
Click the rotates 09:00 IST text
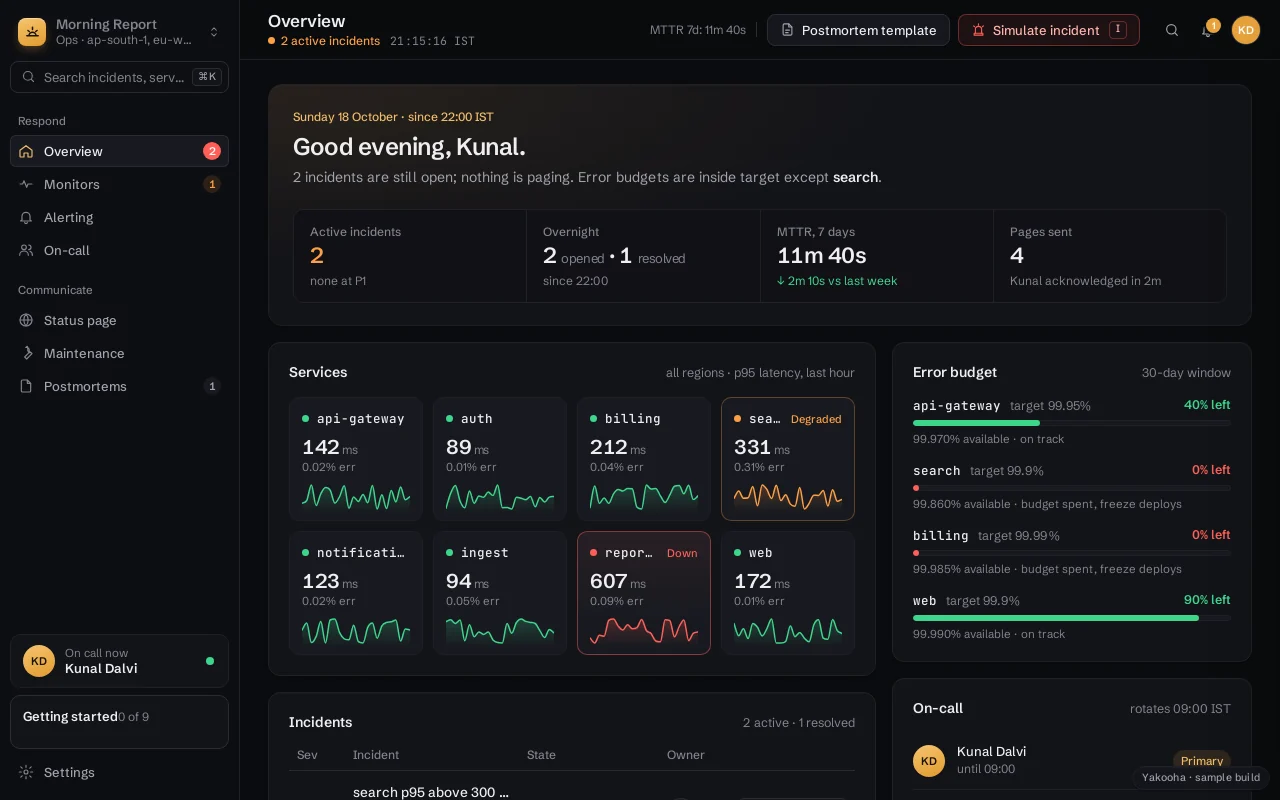pos(1180,708)
